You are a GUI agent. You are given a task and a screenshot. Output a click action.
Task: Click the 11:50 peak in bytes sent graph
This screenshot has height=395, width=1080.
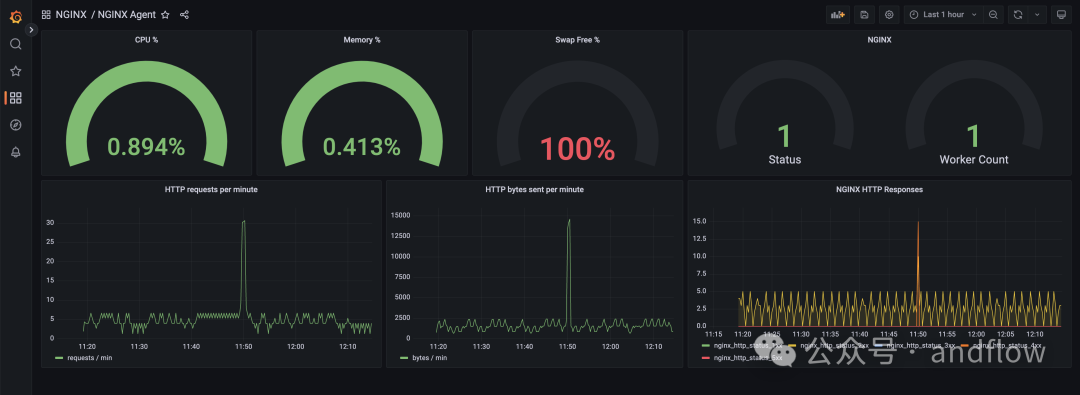pos(569,221)
